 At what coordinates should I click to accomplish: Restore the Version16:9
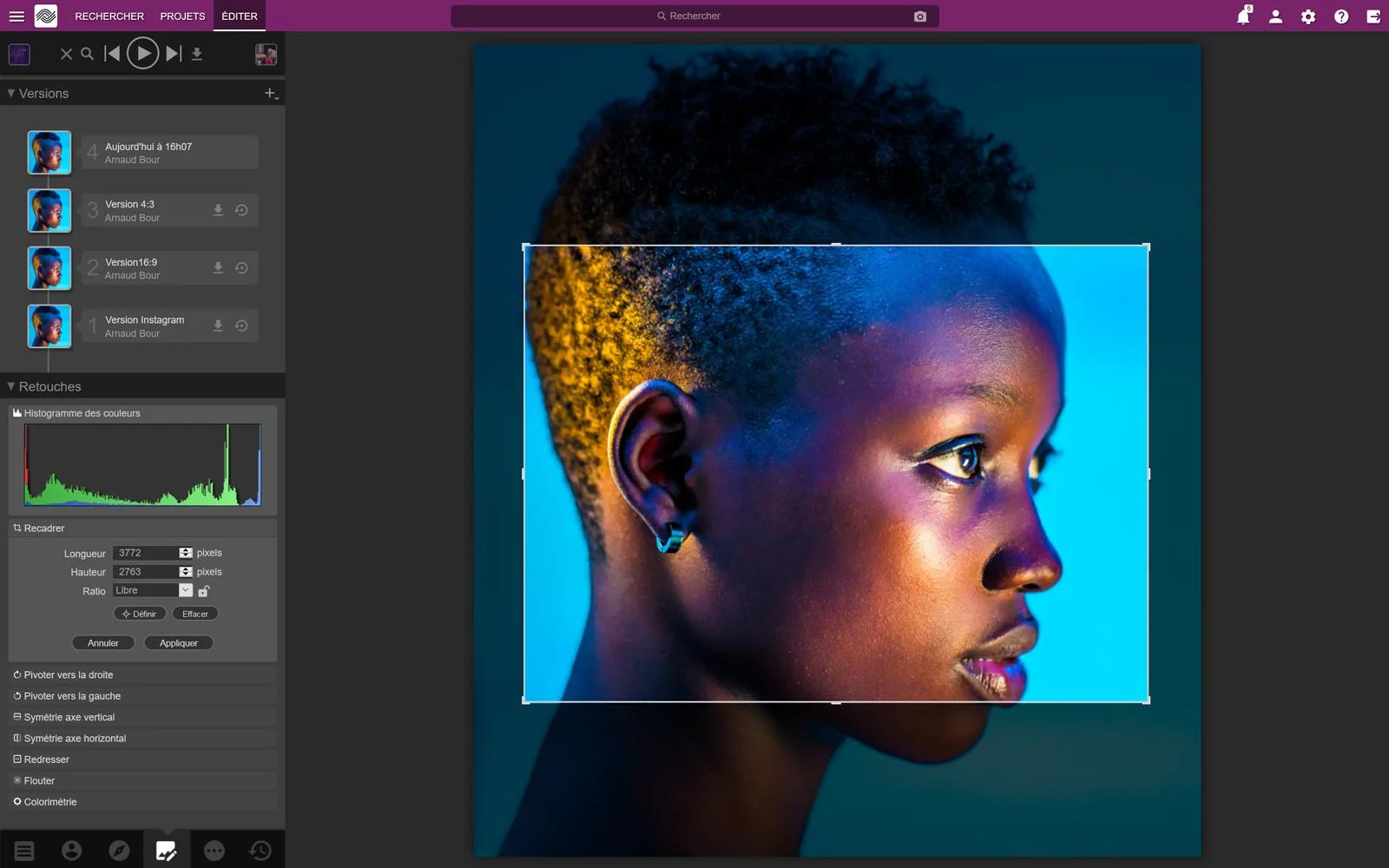[241, 268]
